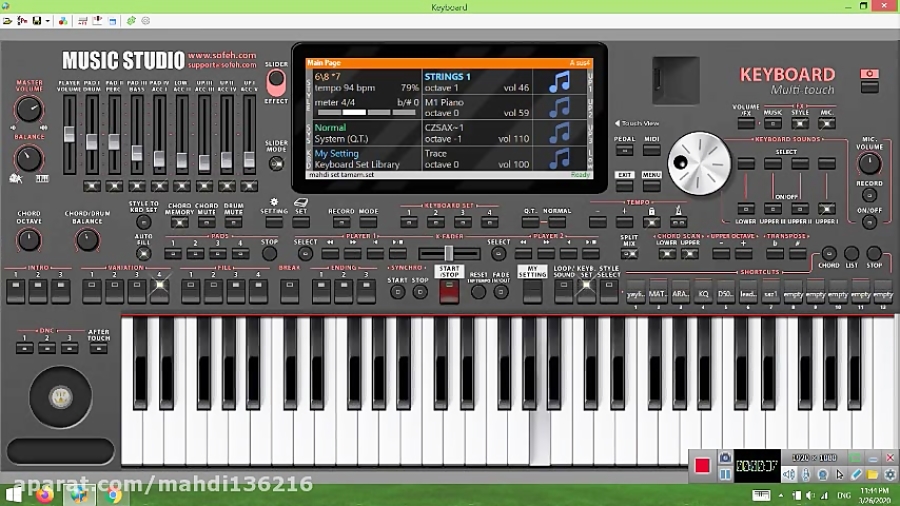This screenshot has width=900, height=506.
Task: Click Transpose sharp button
Action: coord(797,254)
